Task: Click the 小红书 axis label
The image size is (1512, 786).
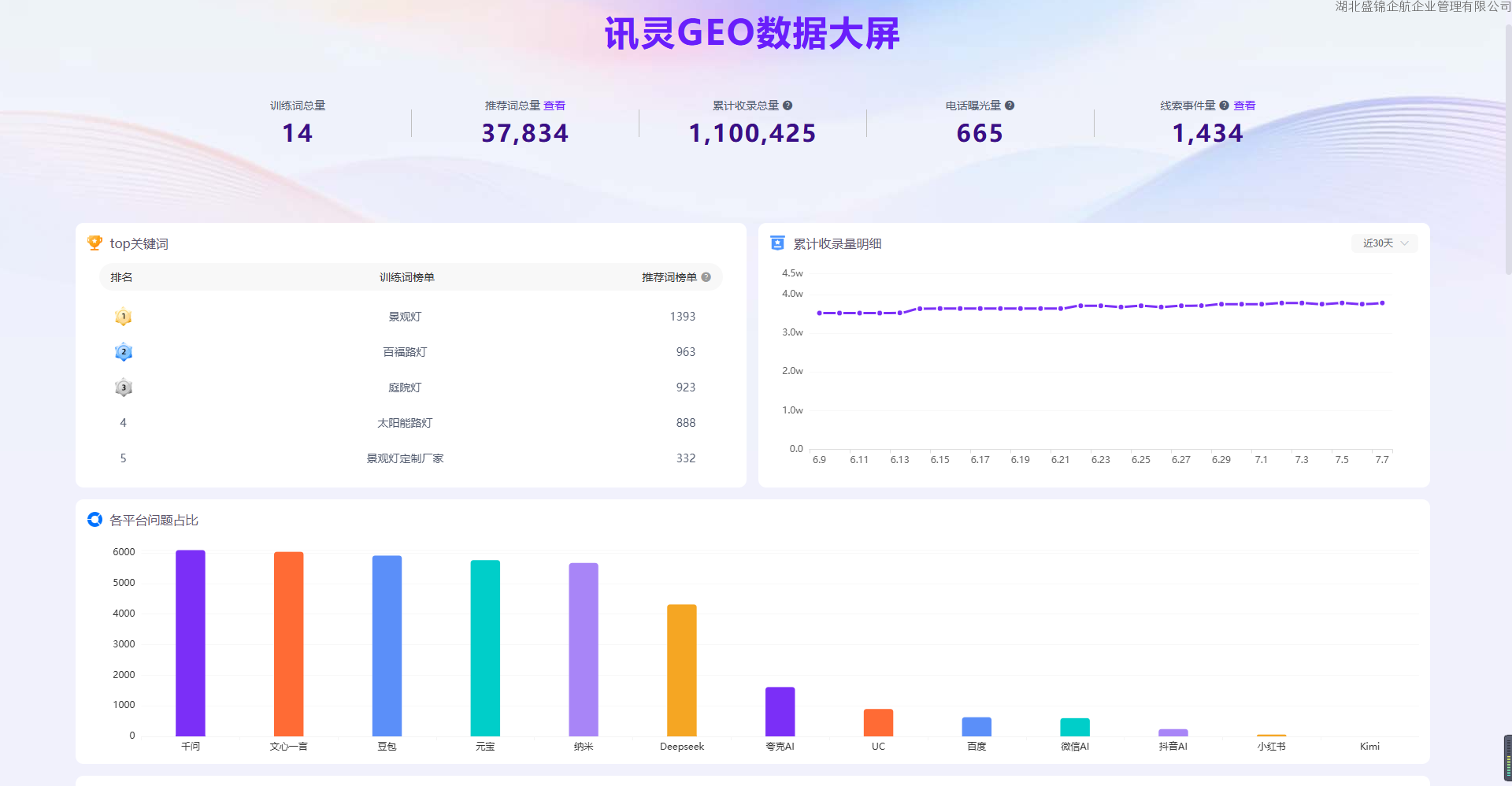Action: click(x=1271, y=746)
